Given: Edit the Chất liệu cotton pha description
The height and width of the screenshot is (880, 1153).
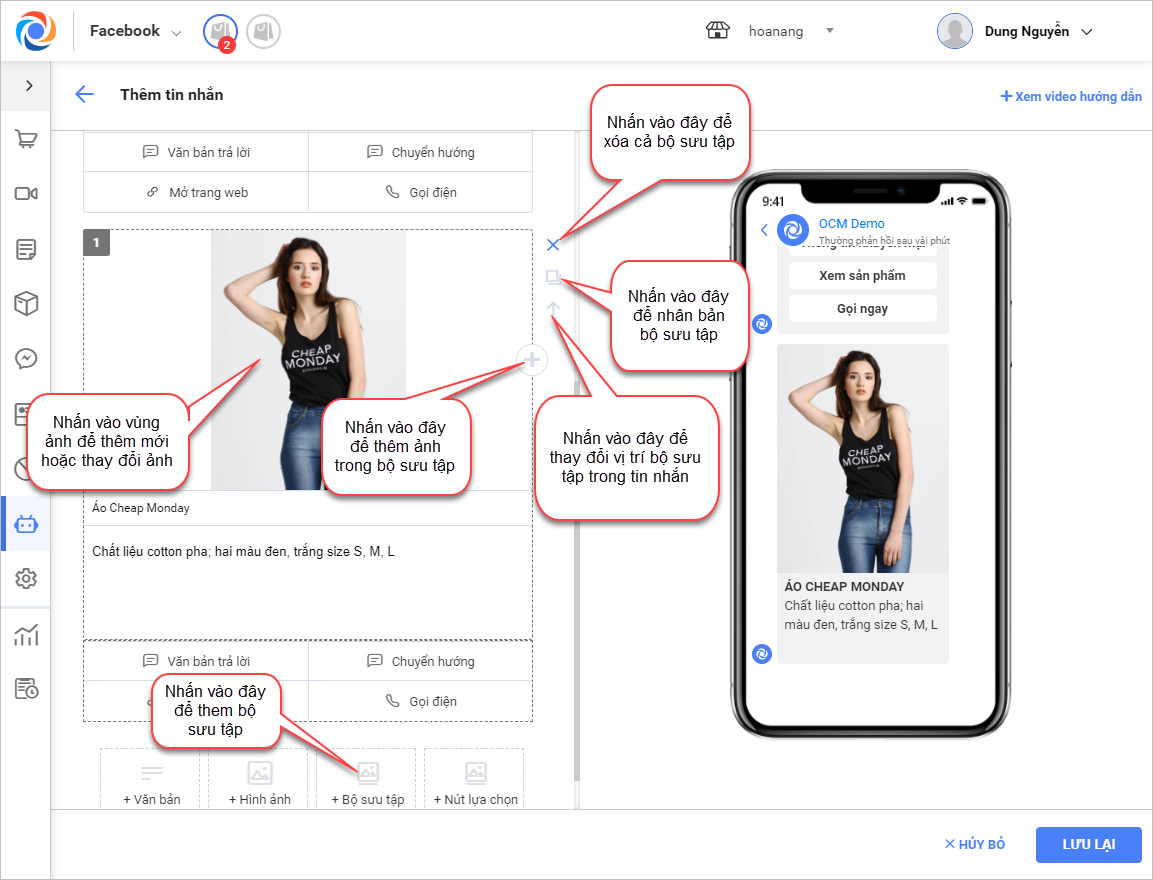Looking at the screenshot, I should 308,582.
